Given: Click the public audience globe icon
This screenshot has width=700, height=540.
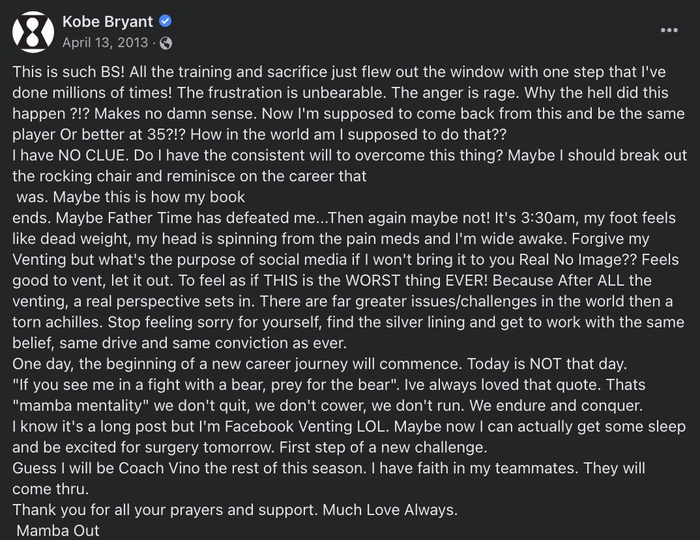Looking at the screenshot, I should [165, 43].
